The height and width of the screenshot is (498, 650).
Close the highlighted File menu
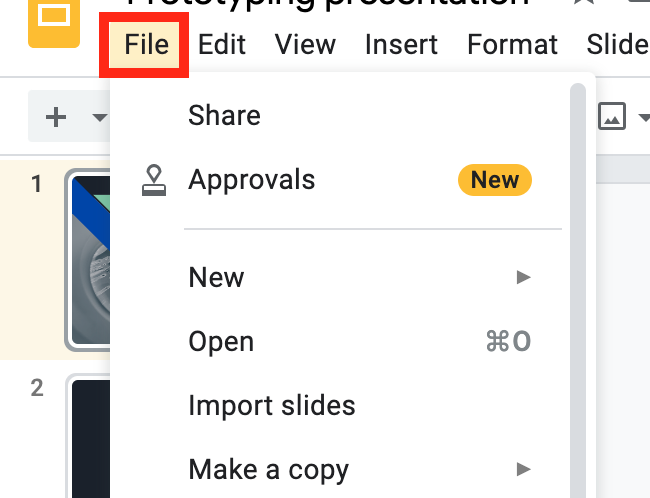(x=145, y=45)
